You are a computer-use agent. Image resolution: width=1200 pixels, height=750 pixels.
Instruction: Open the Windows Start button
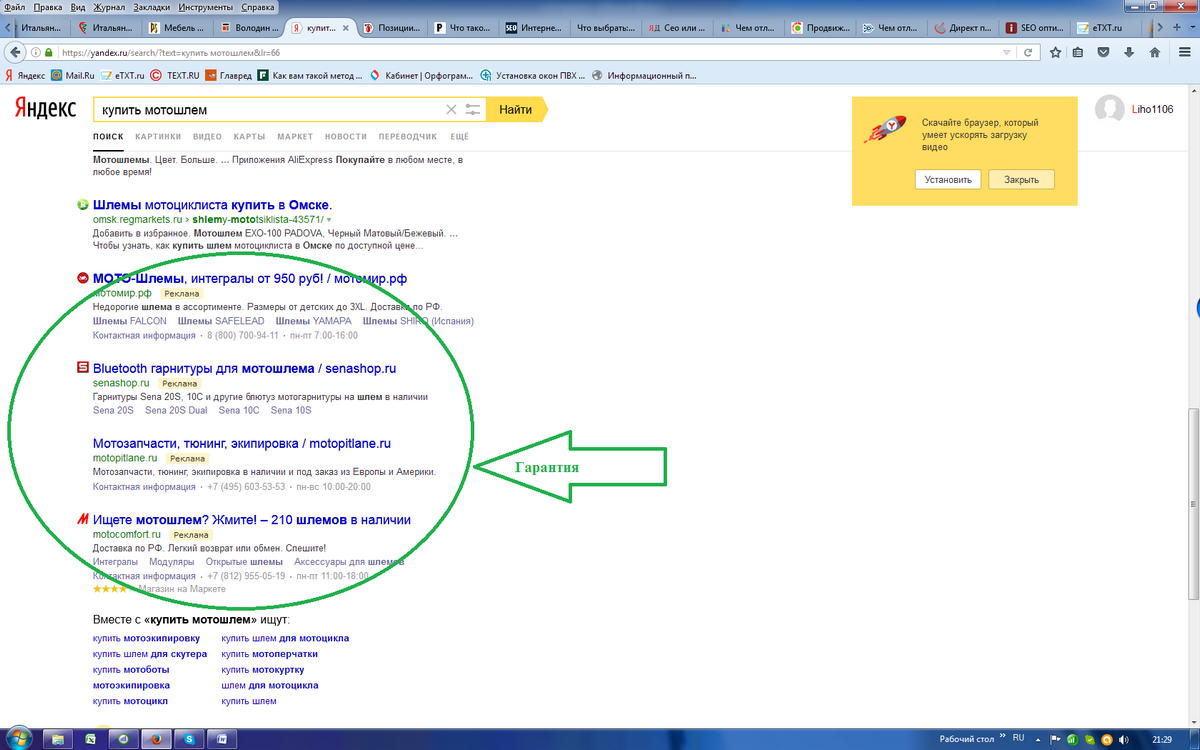coord(19,738)
